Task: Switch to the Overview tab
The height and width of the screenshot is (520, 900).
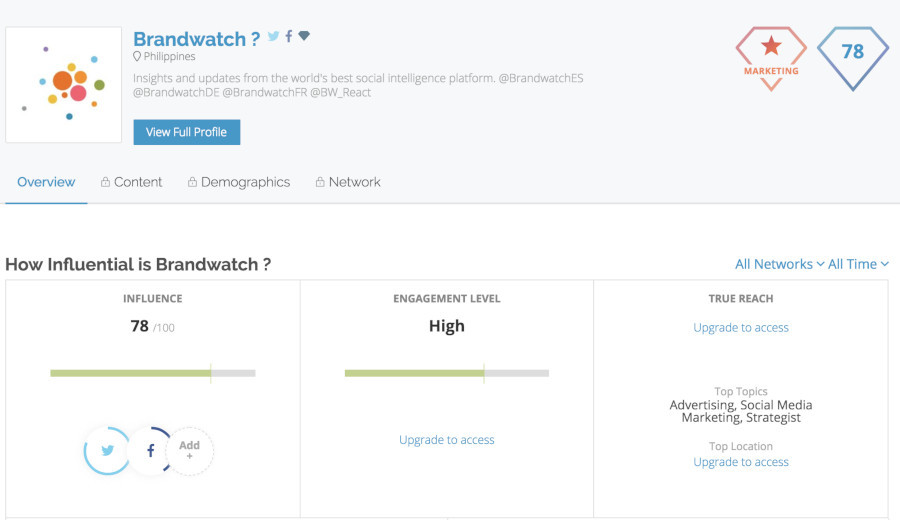Action: (46, 182)
